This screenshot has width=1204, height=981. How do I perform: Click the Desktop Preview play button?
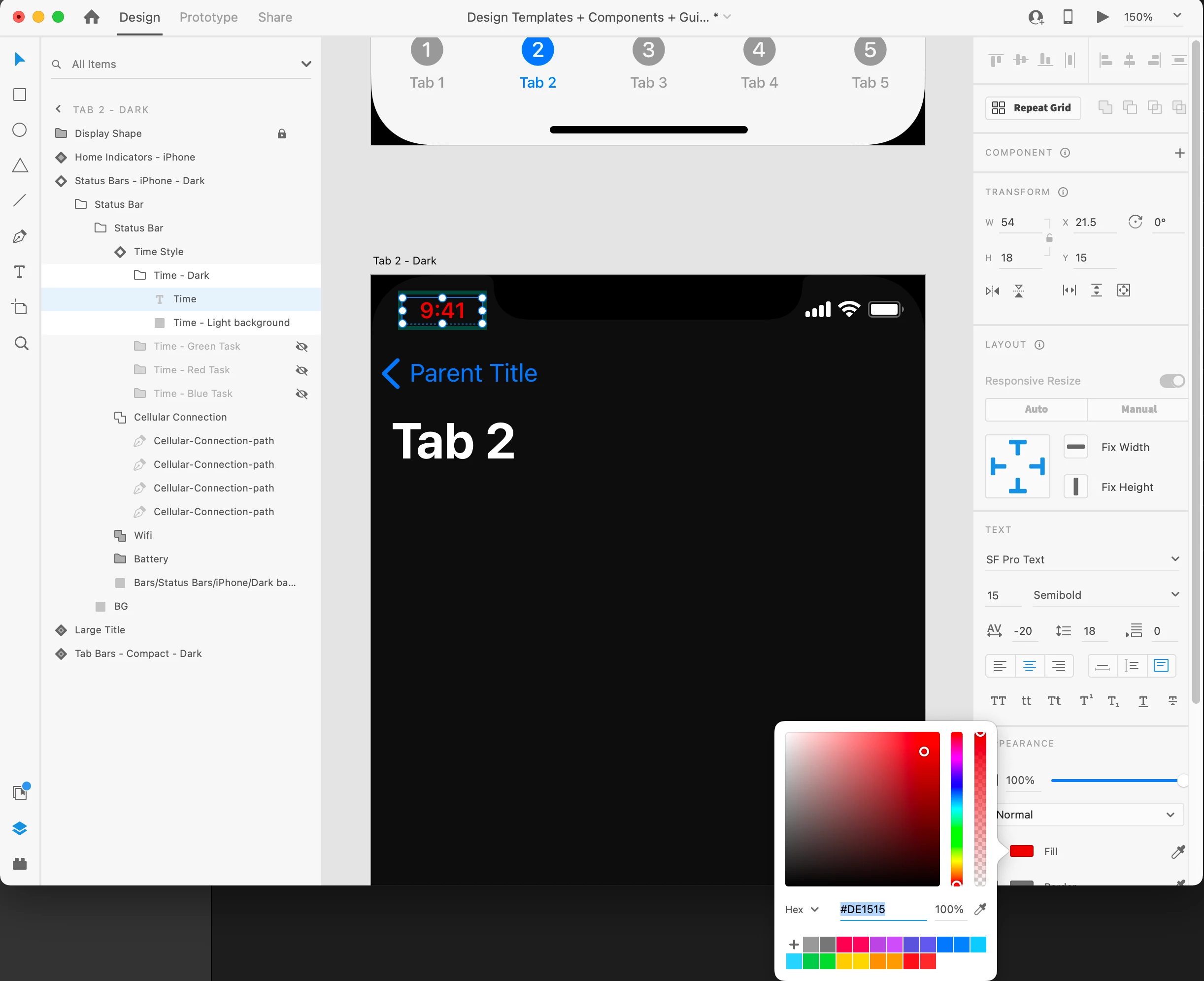[x=1102, y=17]
